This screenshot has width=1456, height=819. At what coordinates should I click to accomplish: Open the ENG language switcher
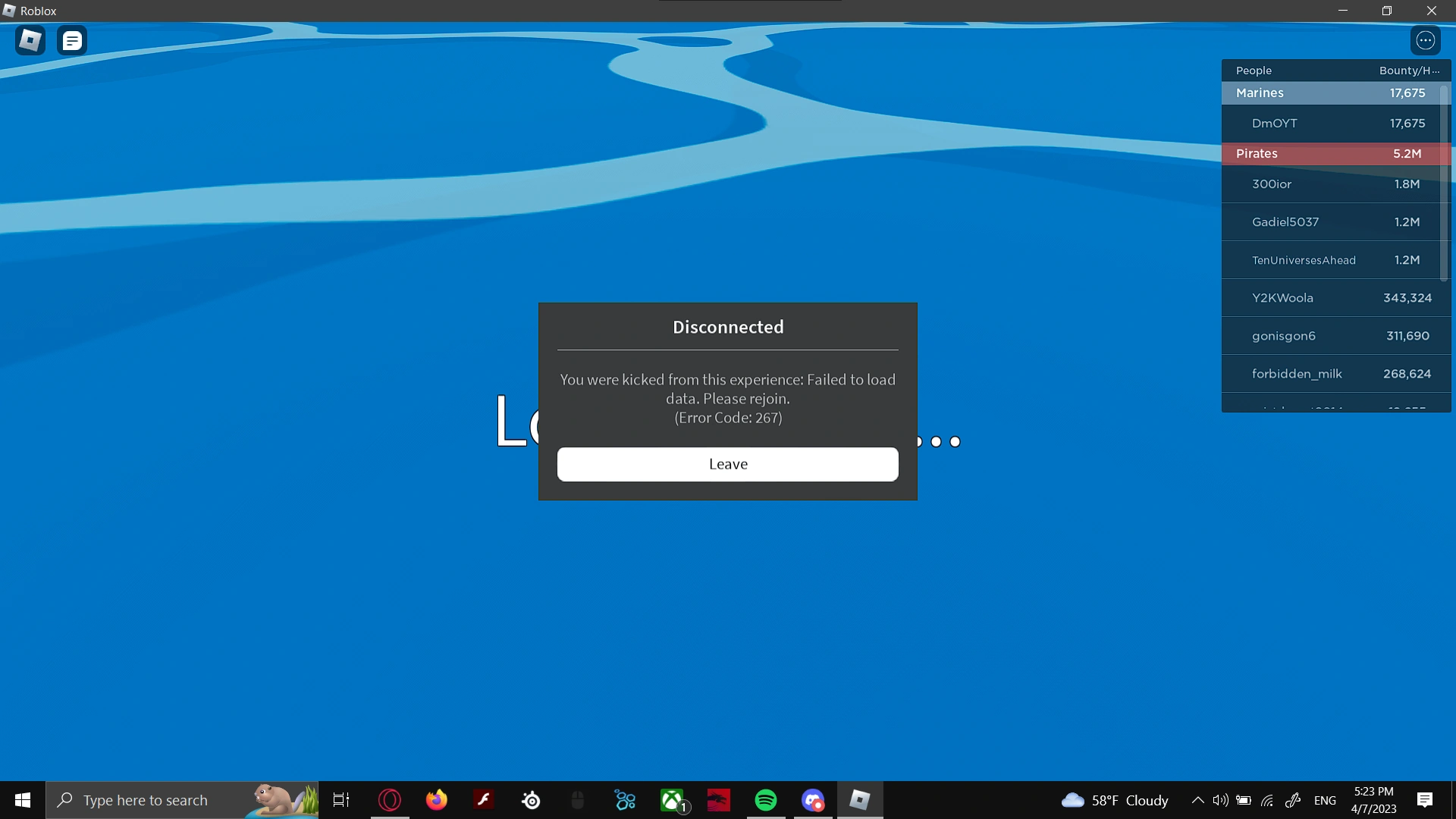point(1325,800)
